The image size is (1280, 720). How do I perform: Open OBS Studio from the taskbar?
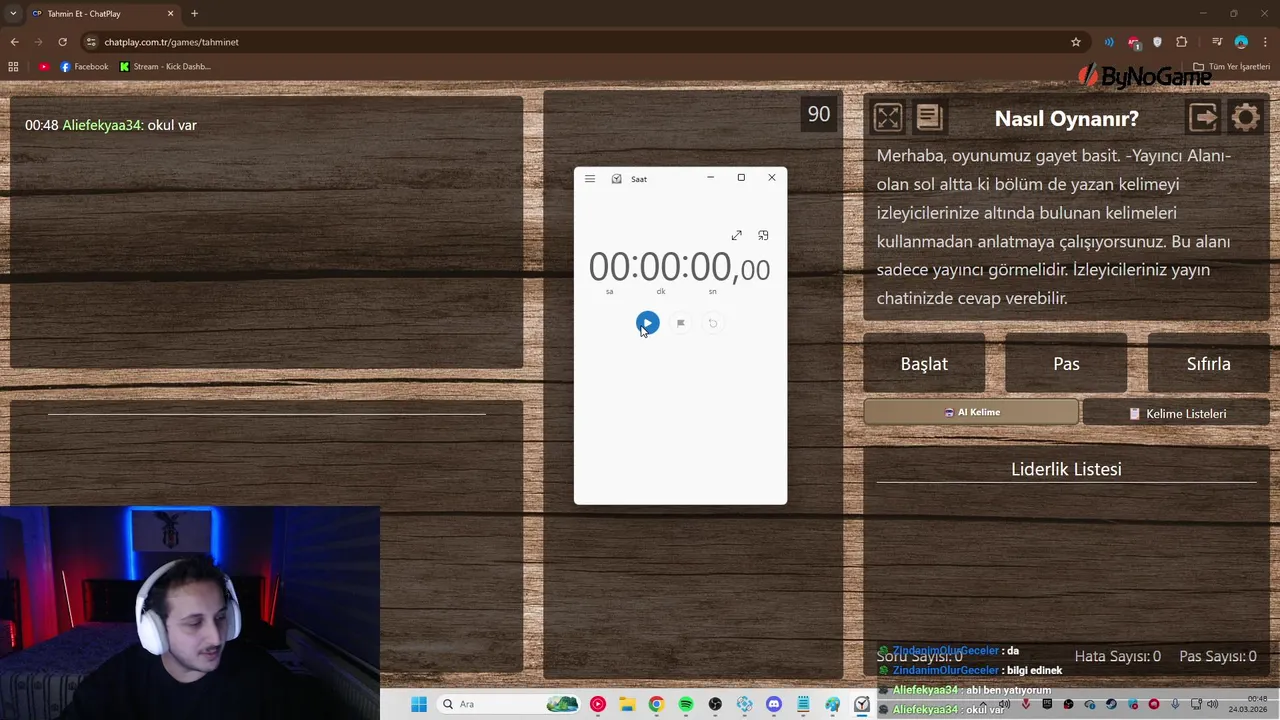[x=715, y=704]
